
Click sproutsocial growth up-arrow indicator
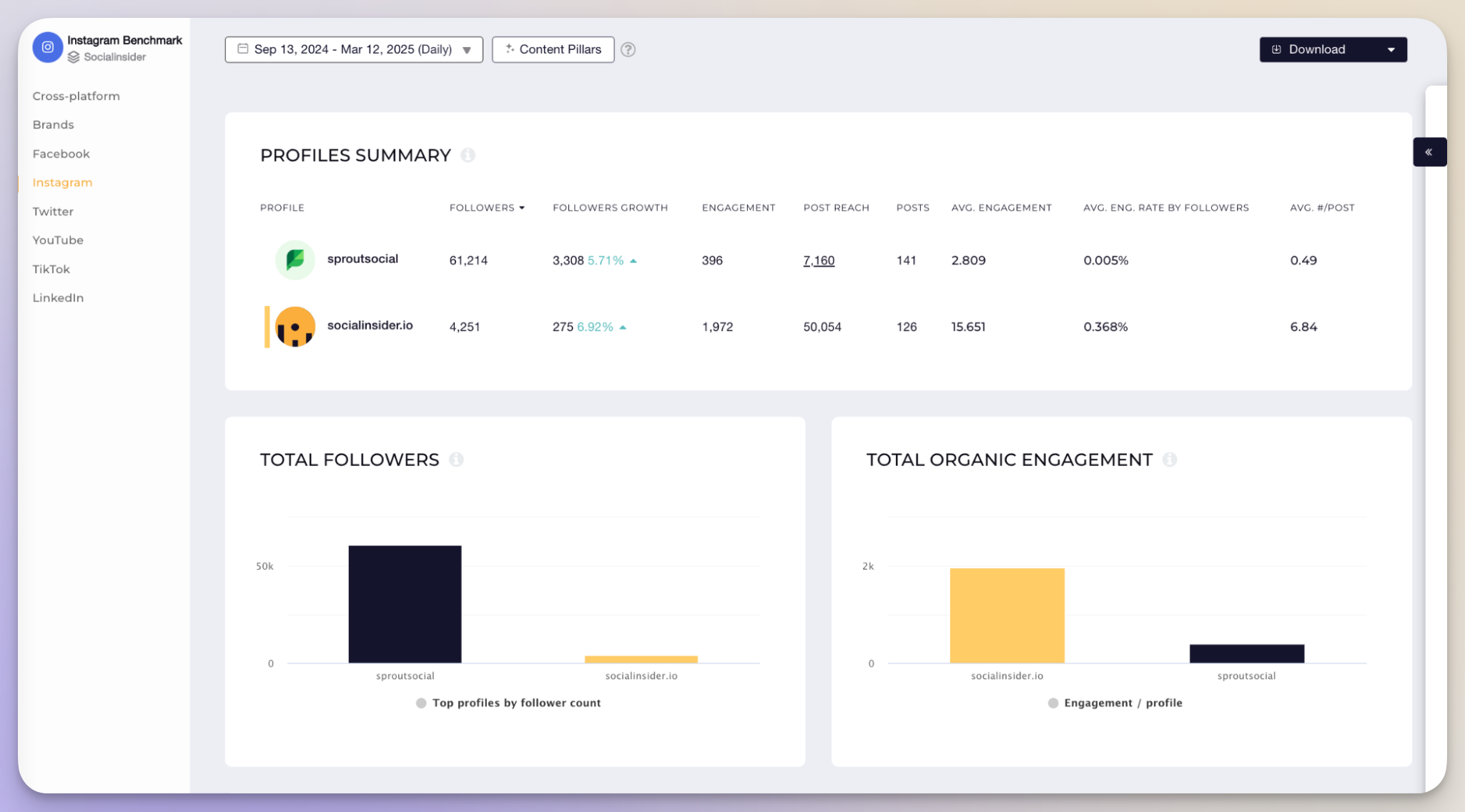pyautogui.click(x=633, y=261)
